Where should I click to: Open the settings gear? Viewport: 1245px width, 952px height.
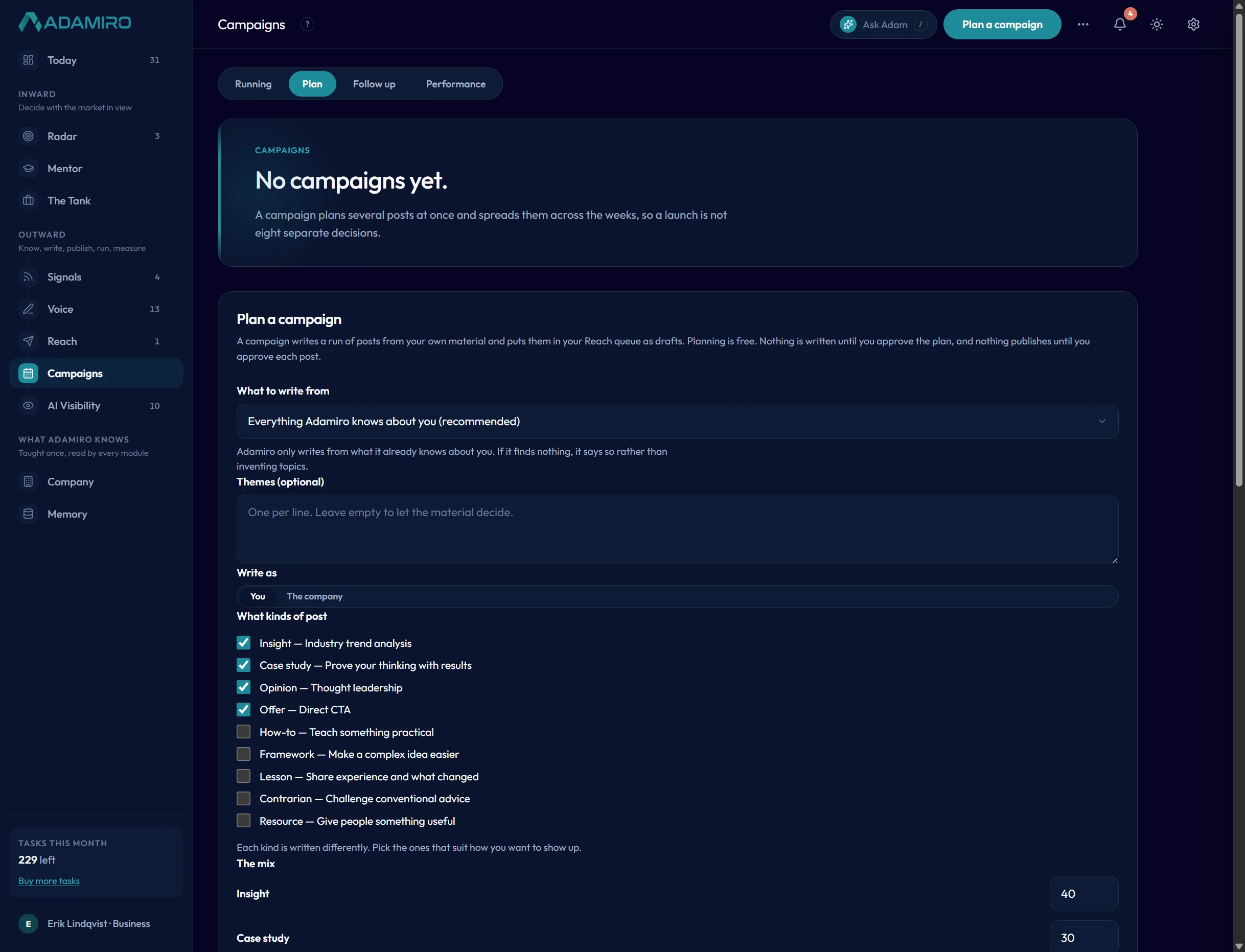click(x=1193, y=25)
